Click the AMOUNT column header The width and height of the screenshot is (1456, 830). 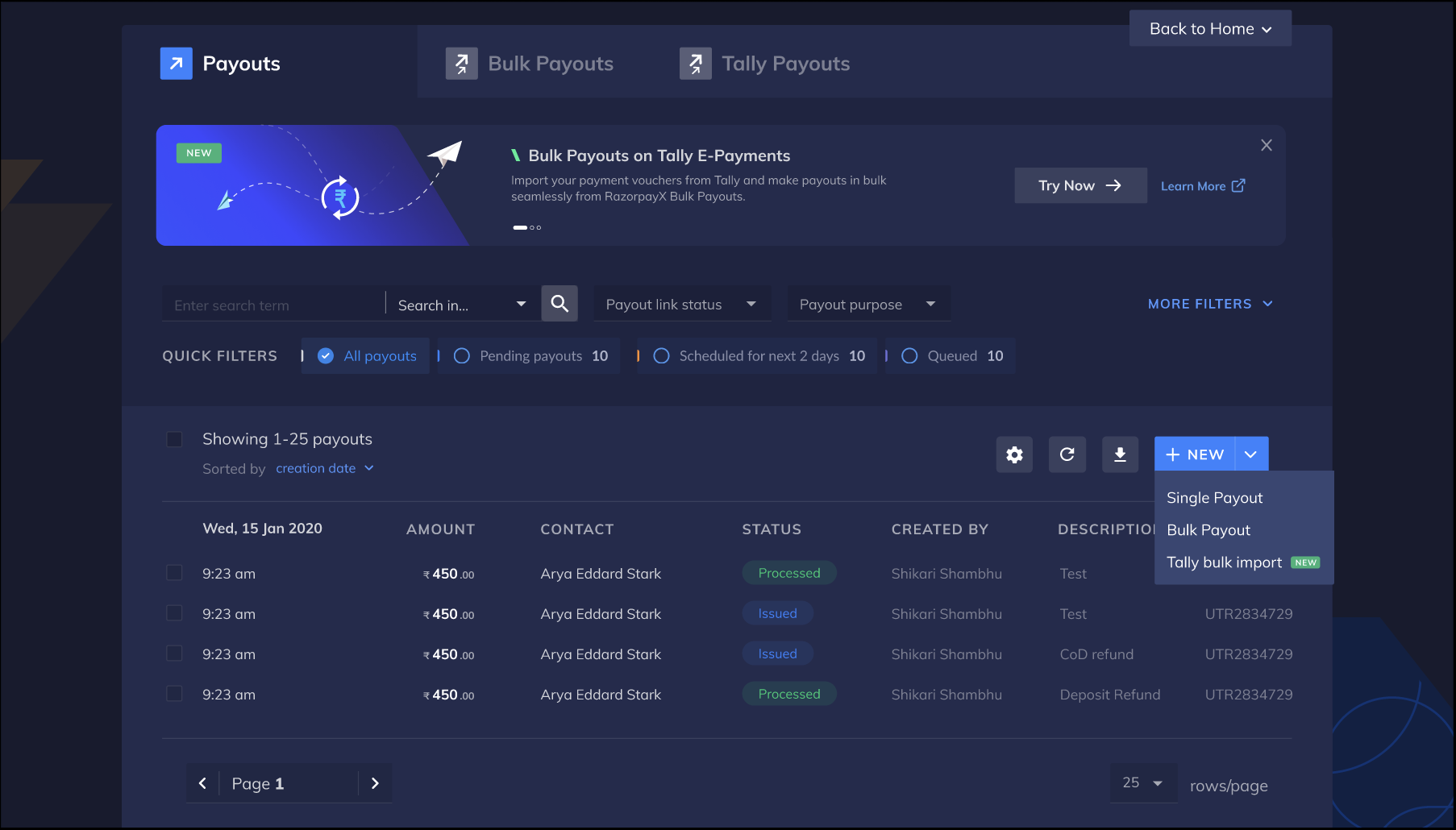tap(440, 529)
